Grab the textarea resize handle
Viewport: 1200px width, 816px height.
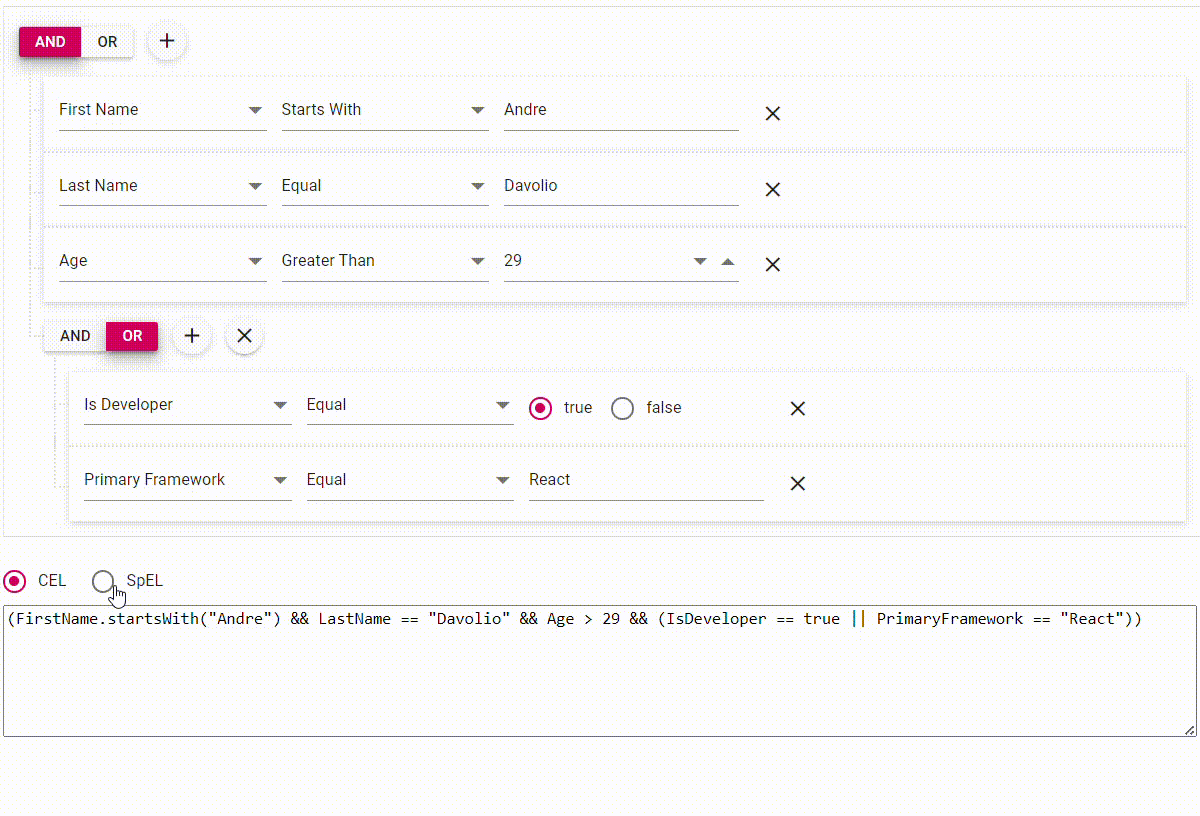(1190, 731)
